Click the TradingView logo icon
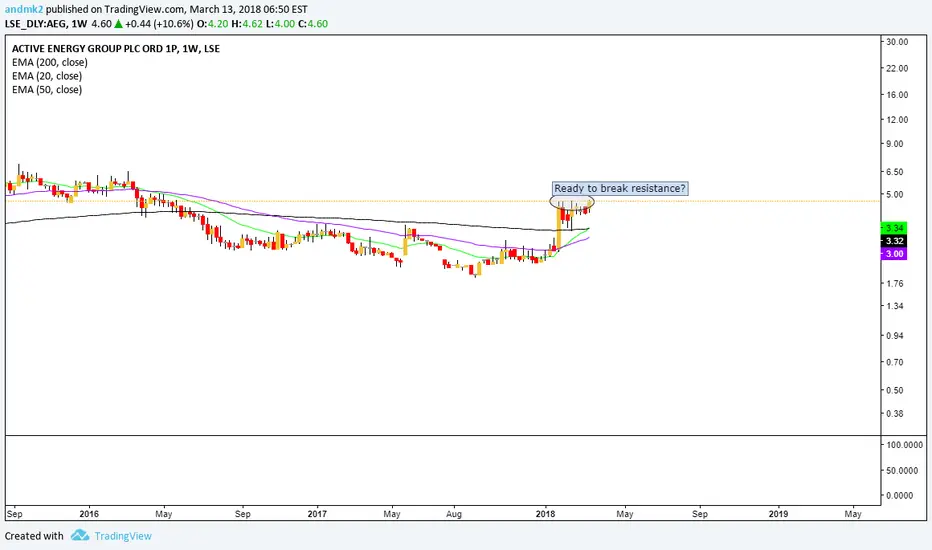 pos(80,536)
